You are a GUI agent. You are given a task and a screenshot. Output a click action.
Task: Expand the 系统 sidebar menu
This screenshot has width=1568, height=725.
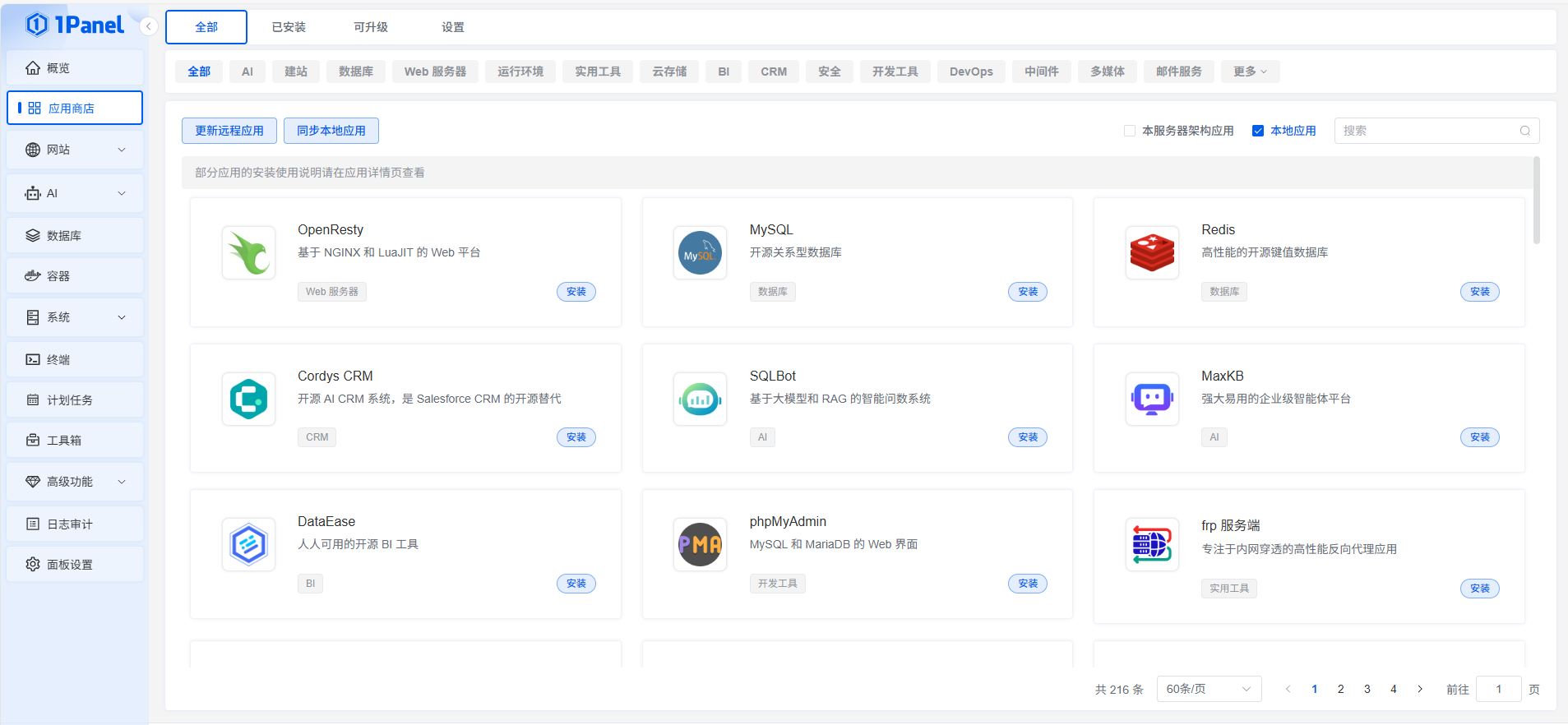pos(75,317)
